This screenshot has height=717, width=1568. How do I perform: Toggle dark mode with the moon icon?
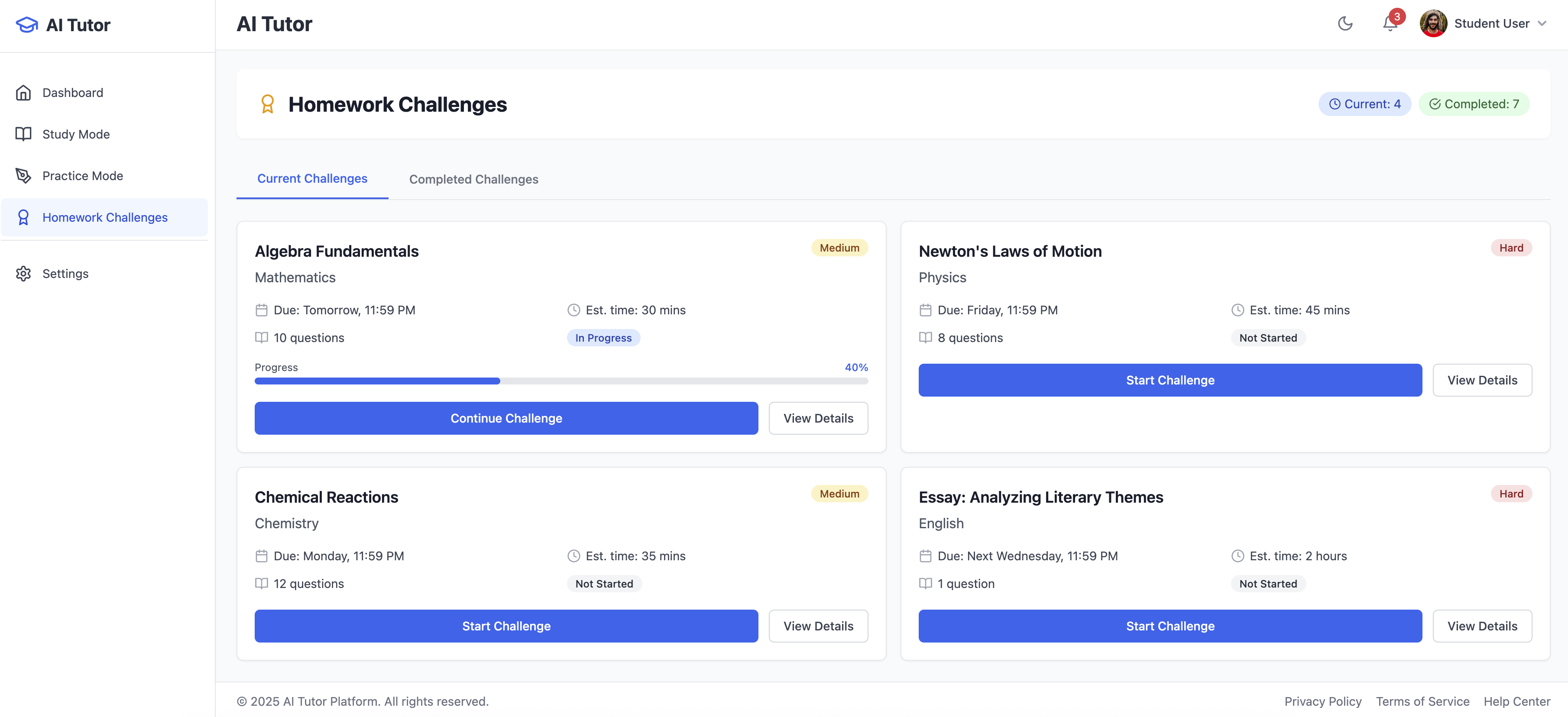(1345, 24)
